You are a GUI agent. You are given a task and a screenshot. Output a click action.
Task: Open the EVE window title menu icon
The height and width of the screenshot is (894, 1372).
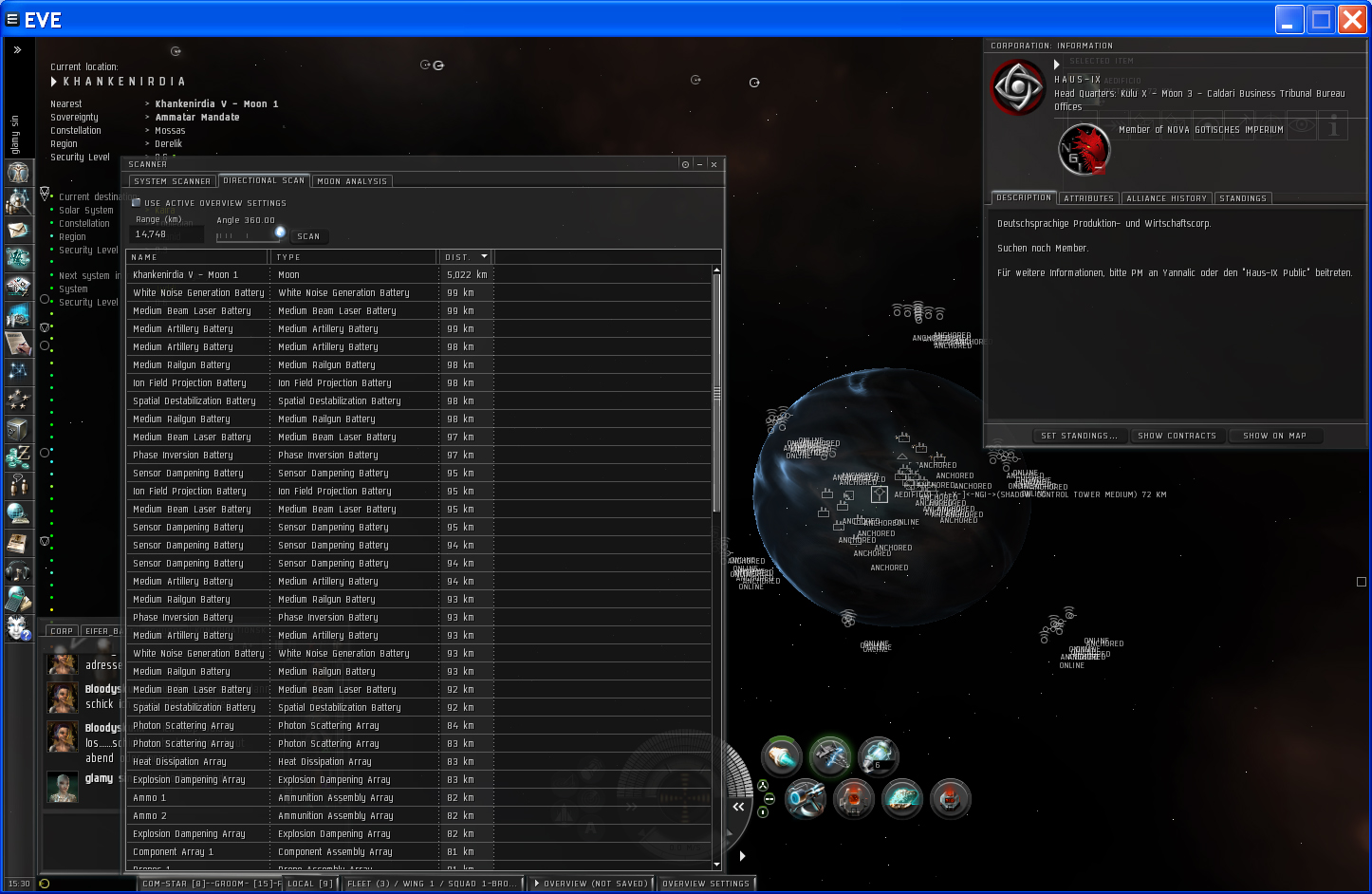coord(12,19)
